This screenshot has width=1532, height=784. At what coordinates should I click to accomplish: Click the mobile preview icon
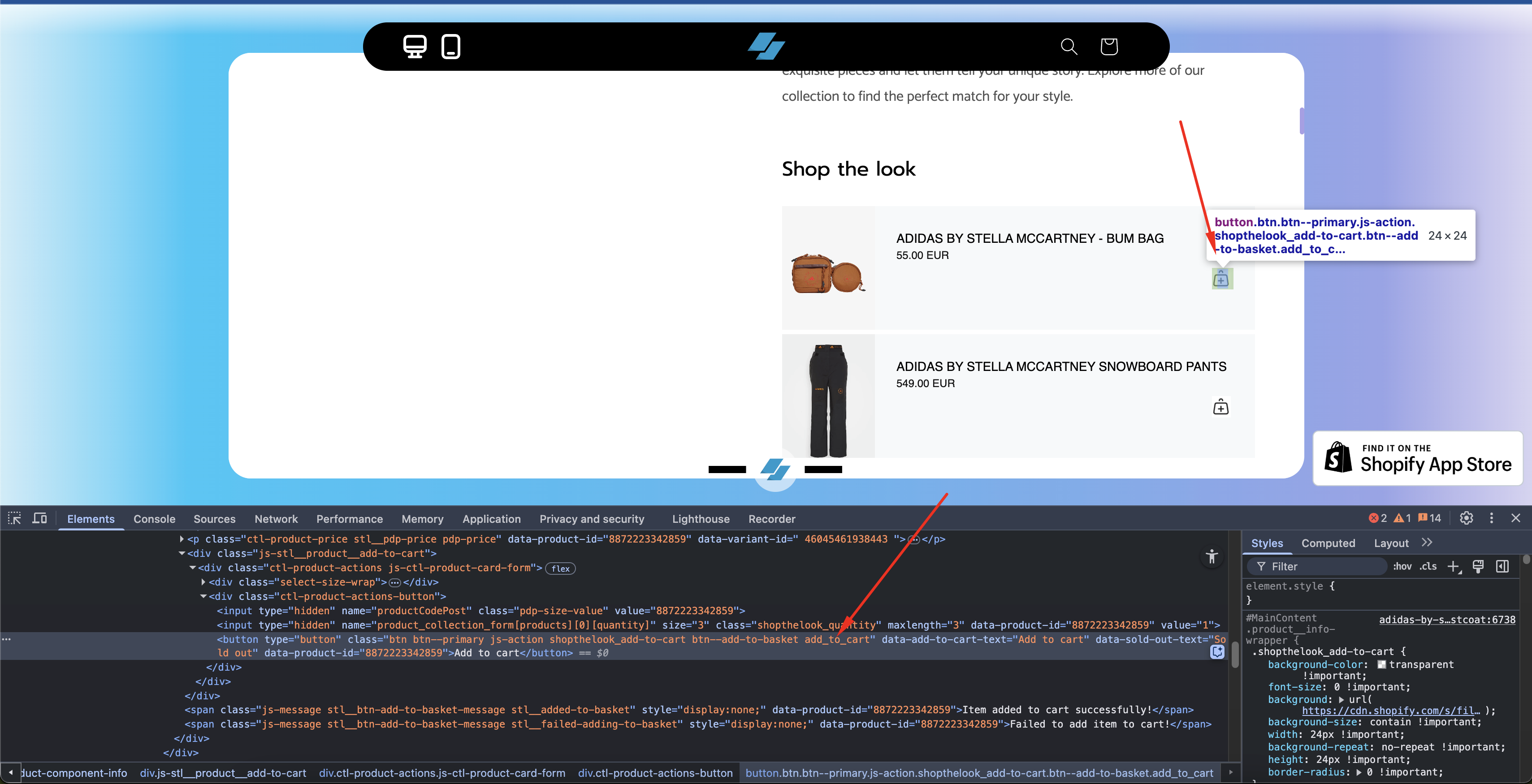451,46
